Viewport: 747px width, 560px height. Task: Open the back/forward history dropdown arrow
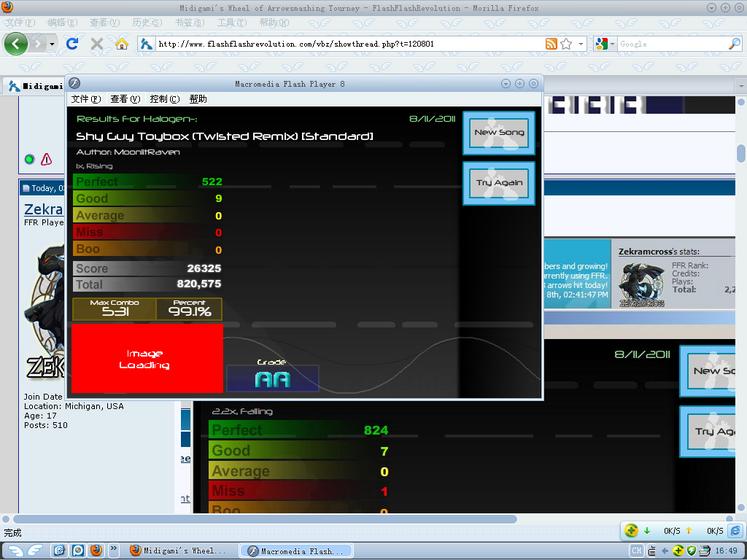pos(52,44)
